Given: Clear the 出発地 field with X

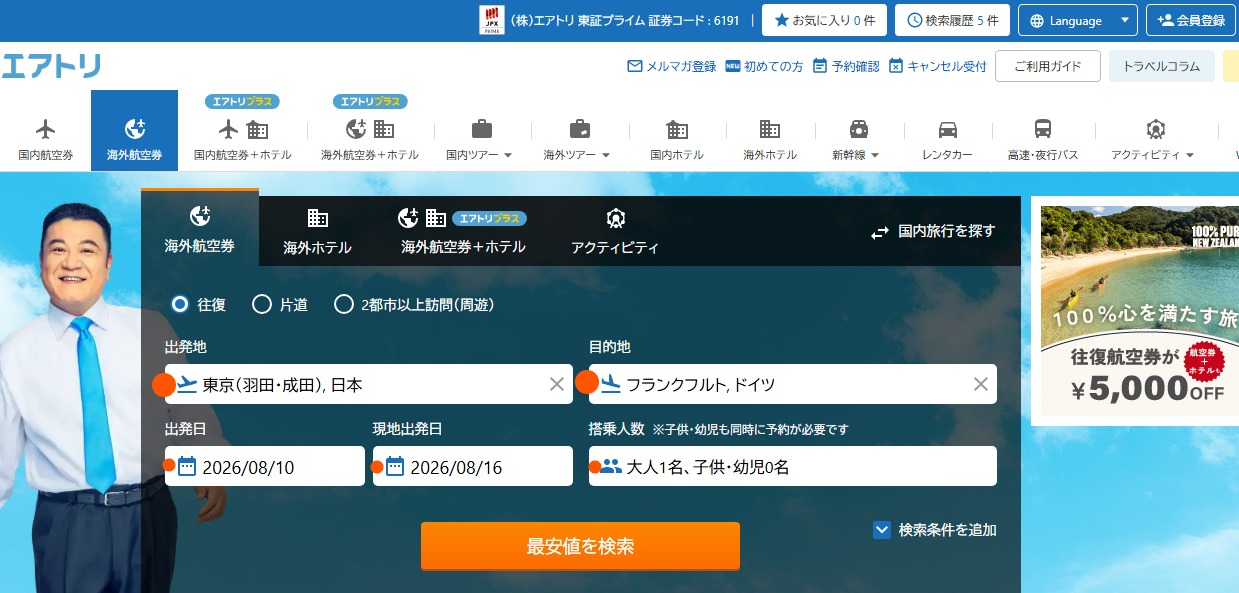Looking at the screenshot, I should point(557,384).
